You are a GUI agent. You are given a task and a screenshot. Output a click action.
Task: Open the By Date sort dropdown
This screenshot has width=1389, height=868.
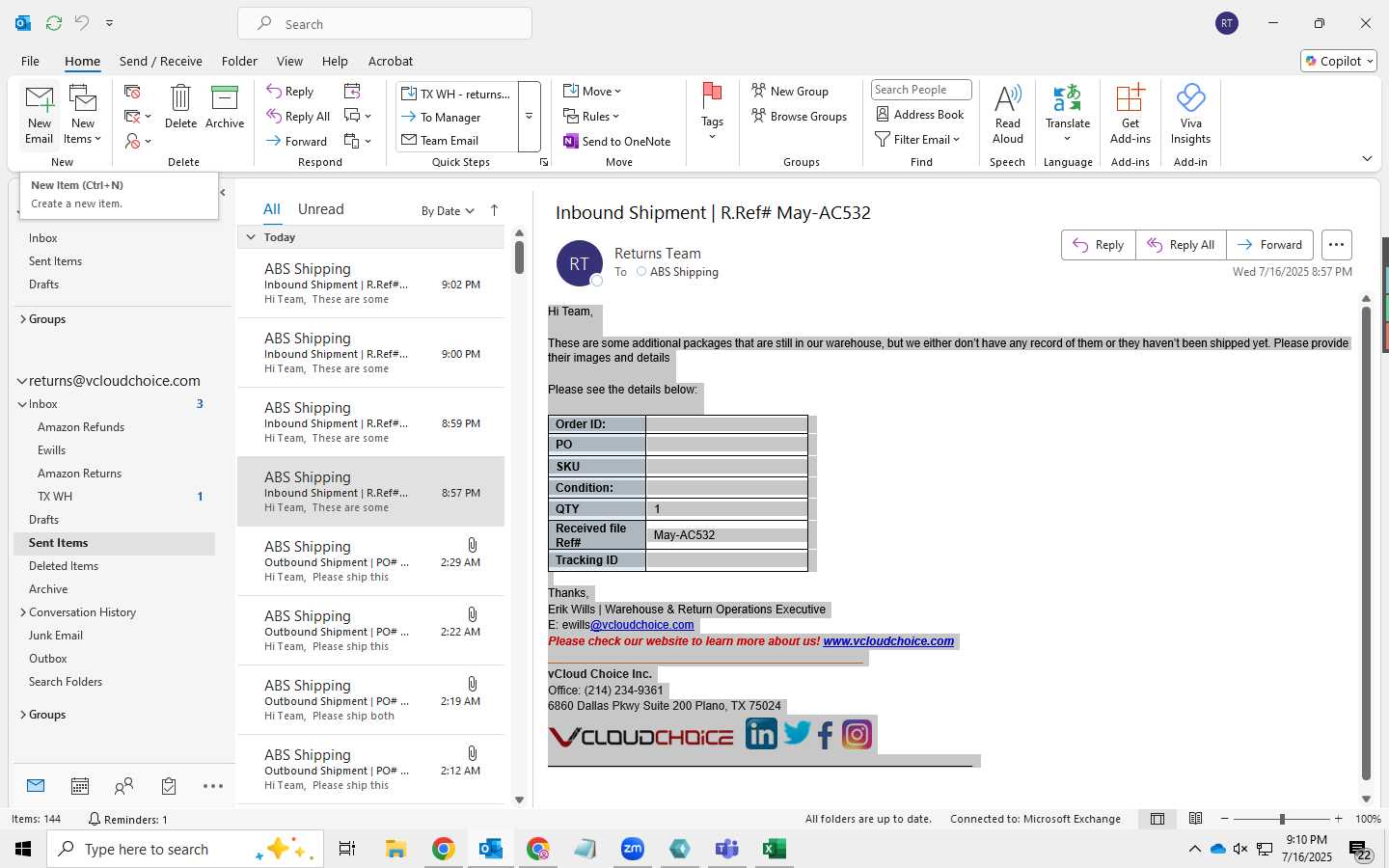pos(448,210)
